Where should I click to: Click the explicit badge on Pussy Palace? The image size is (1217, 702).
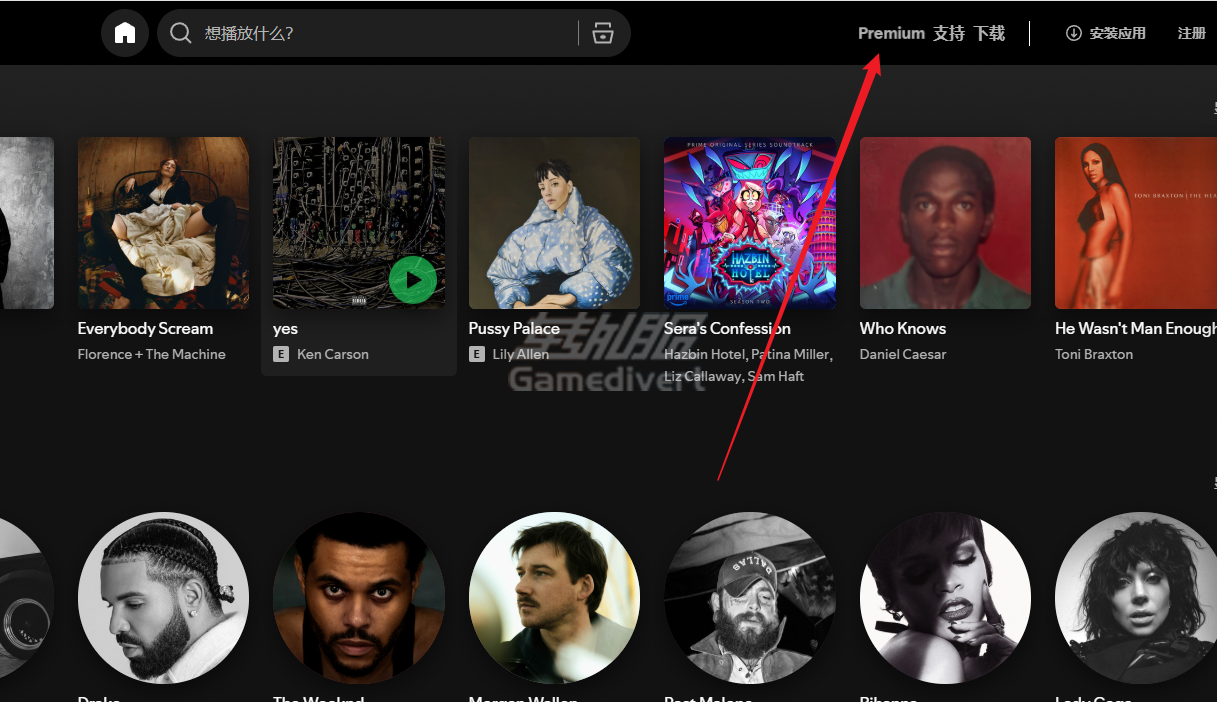click(x=476, y=354)
